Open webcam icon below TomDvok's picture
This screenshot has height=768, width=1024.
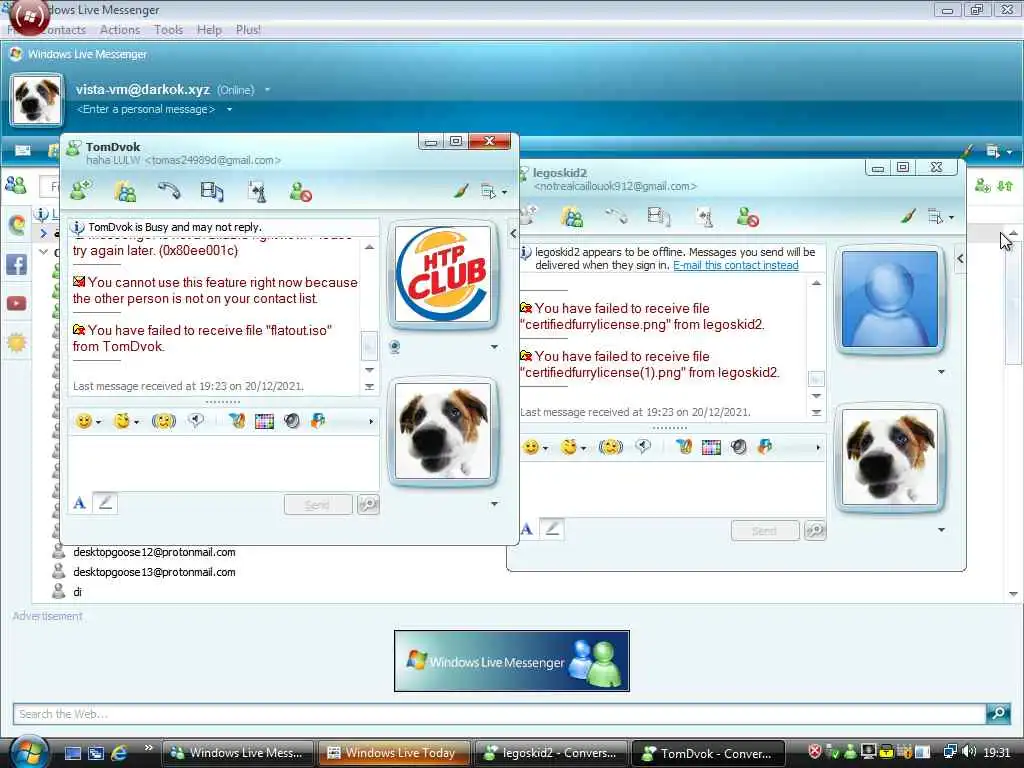pyautogui.click(x=394, y=347)
